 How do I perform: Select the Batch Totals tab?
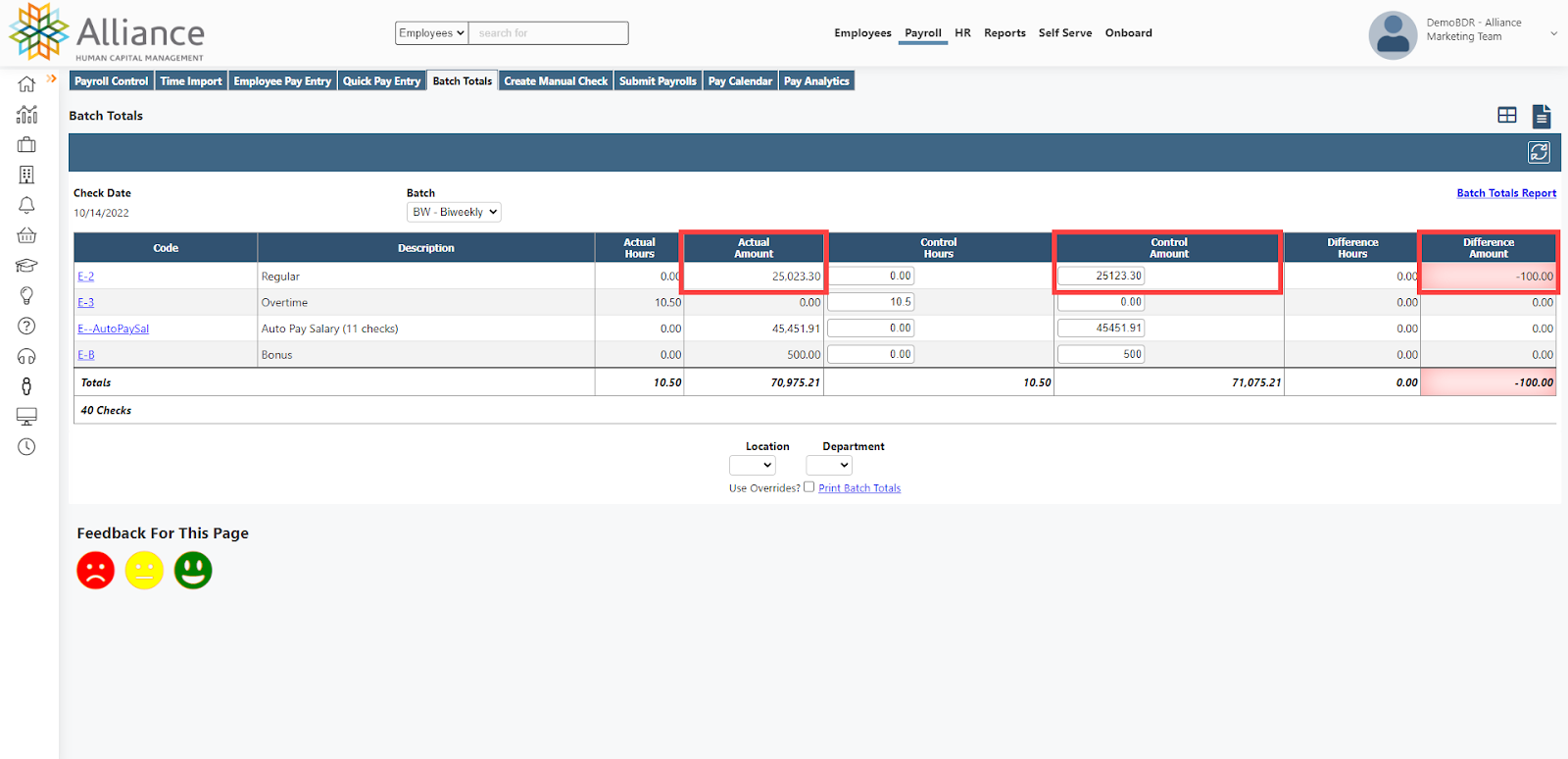click(x=463, y=81)
